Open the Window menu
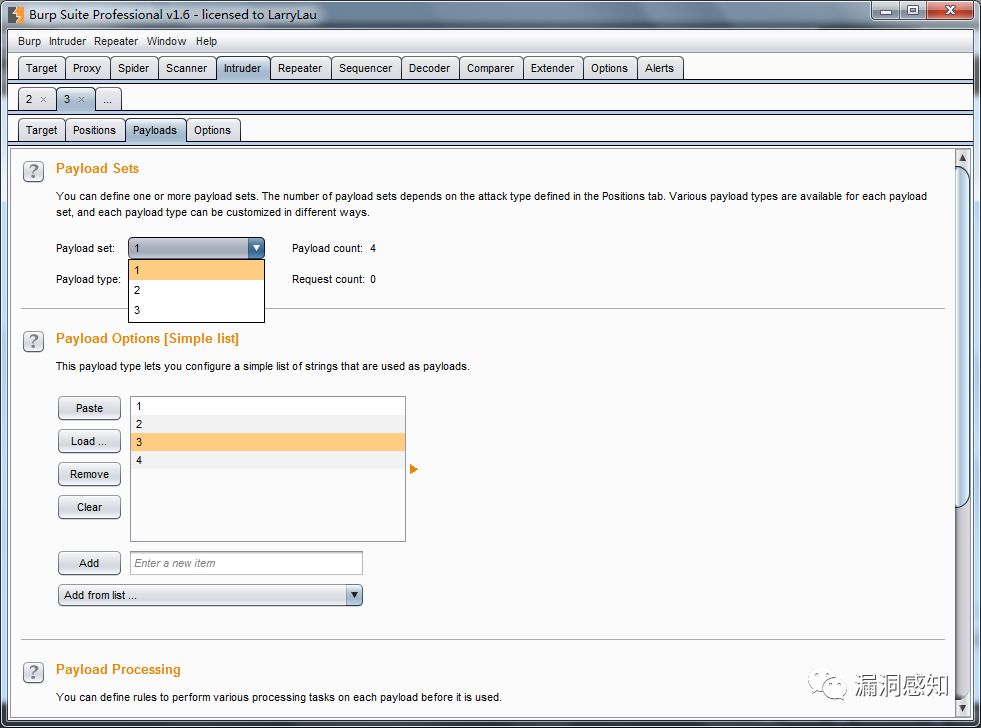Screen dimensions: 981x728 point(166,41)
